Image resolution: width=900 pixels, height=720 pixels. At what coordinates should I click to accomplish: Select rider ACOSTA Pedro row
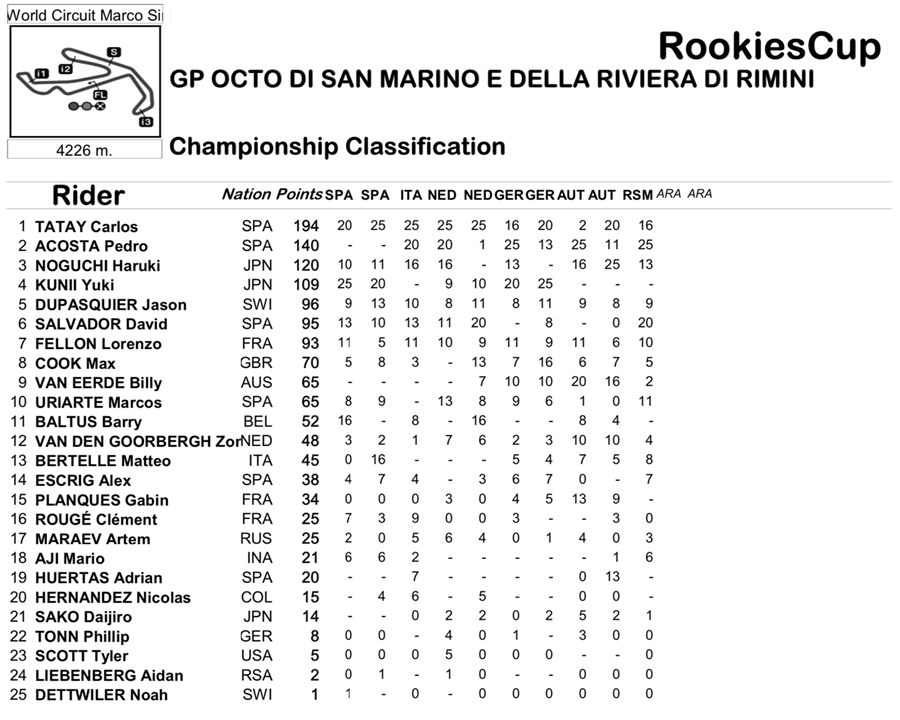[91, 246]
